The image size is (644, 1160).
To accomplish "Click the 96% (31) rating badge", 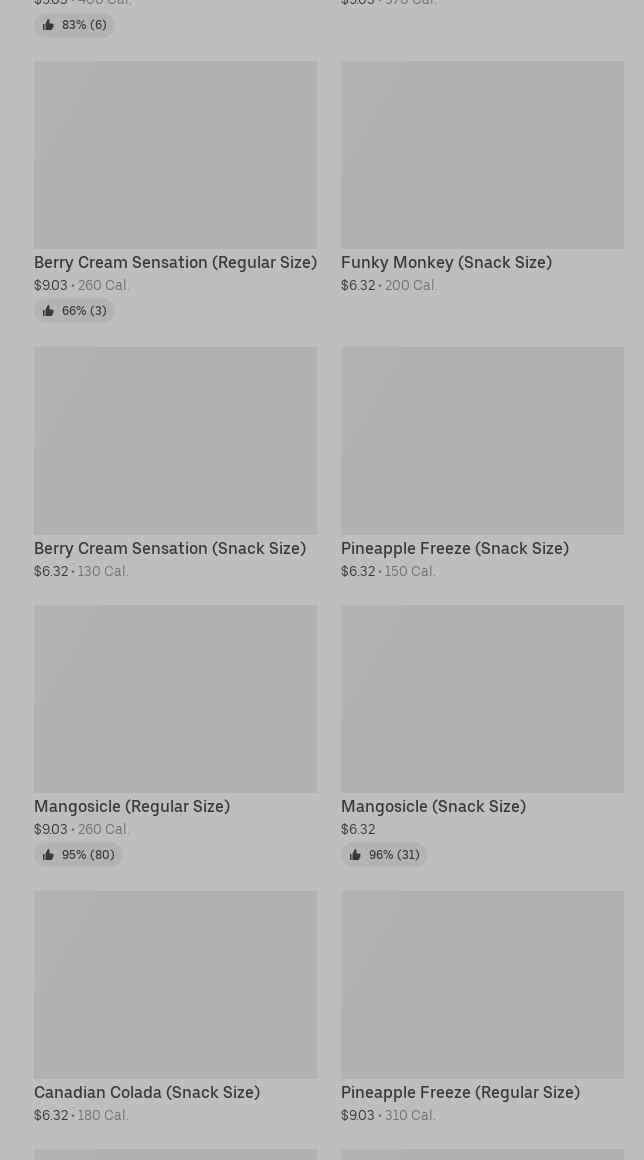I will 384,855.
